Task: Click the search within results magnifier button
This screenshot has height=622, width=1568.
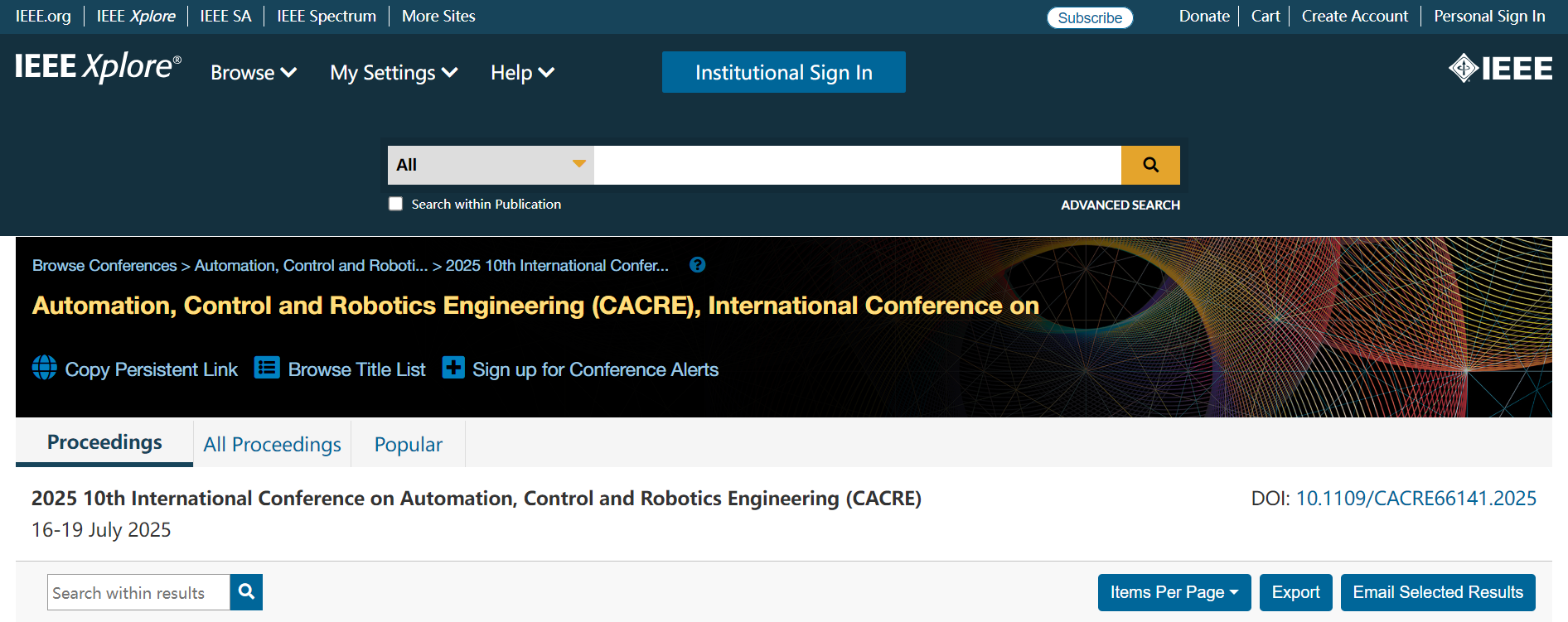Action: coord(246,592)
